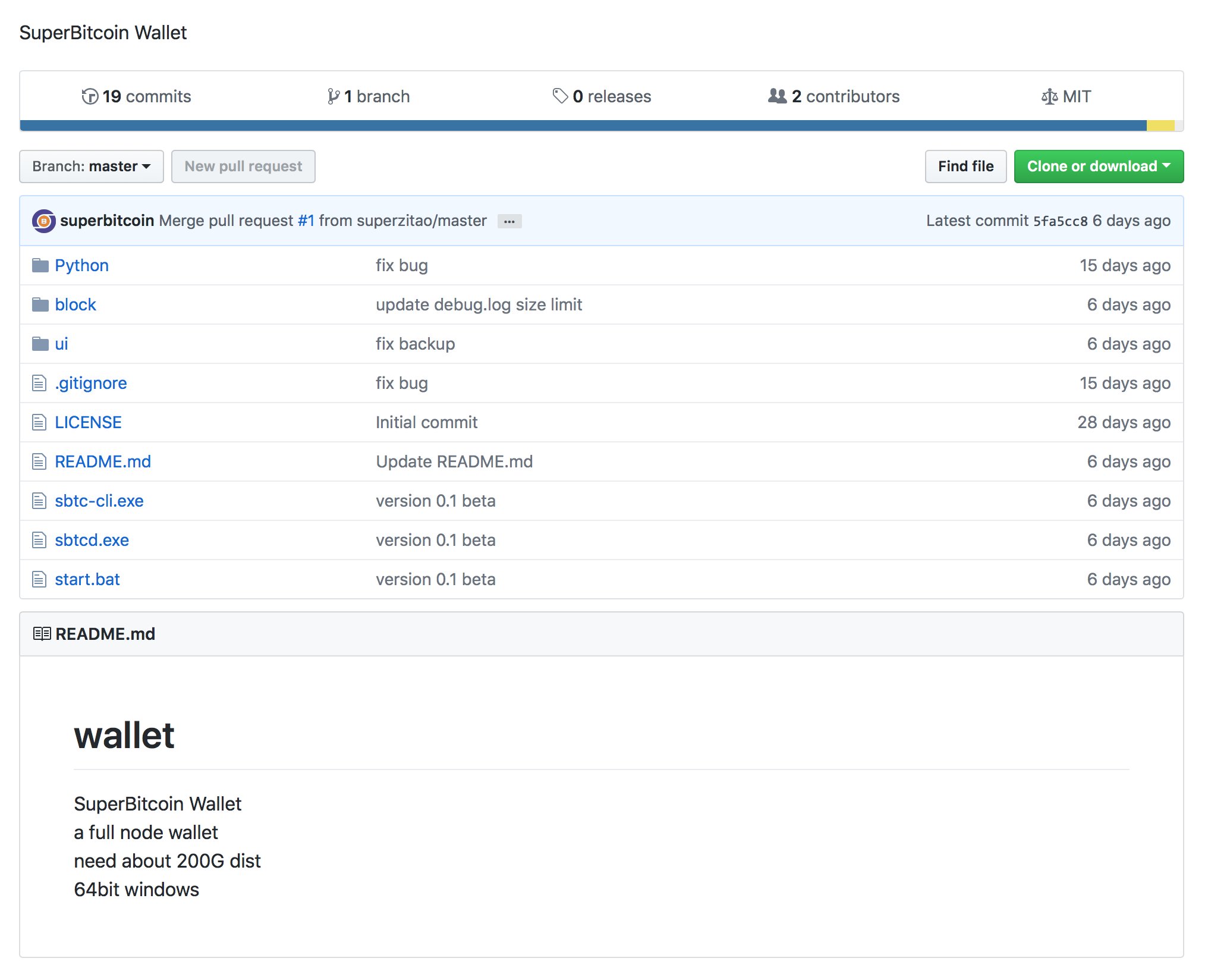Click the 19 commits menu entry

point(145,96)
